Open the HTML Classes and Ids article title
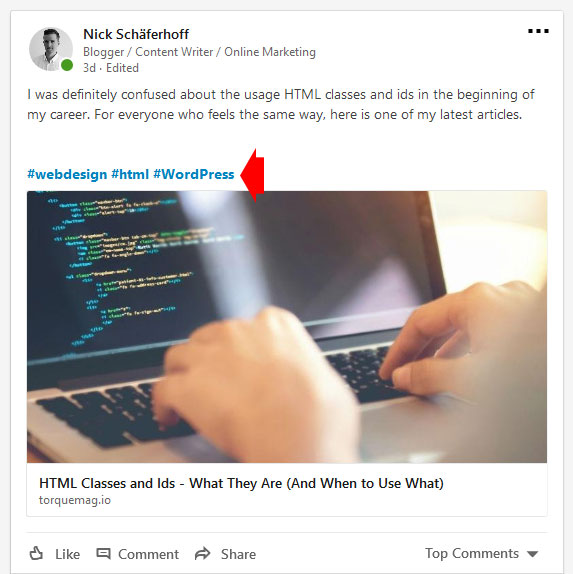This screenshot has height=574, width=573. click(x=241, y=483)
